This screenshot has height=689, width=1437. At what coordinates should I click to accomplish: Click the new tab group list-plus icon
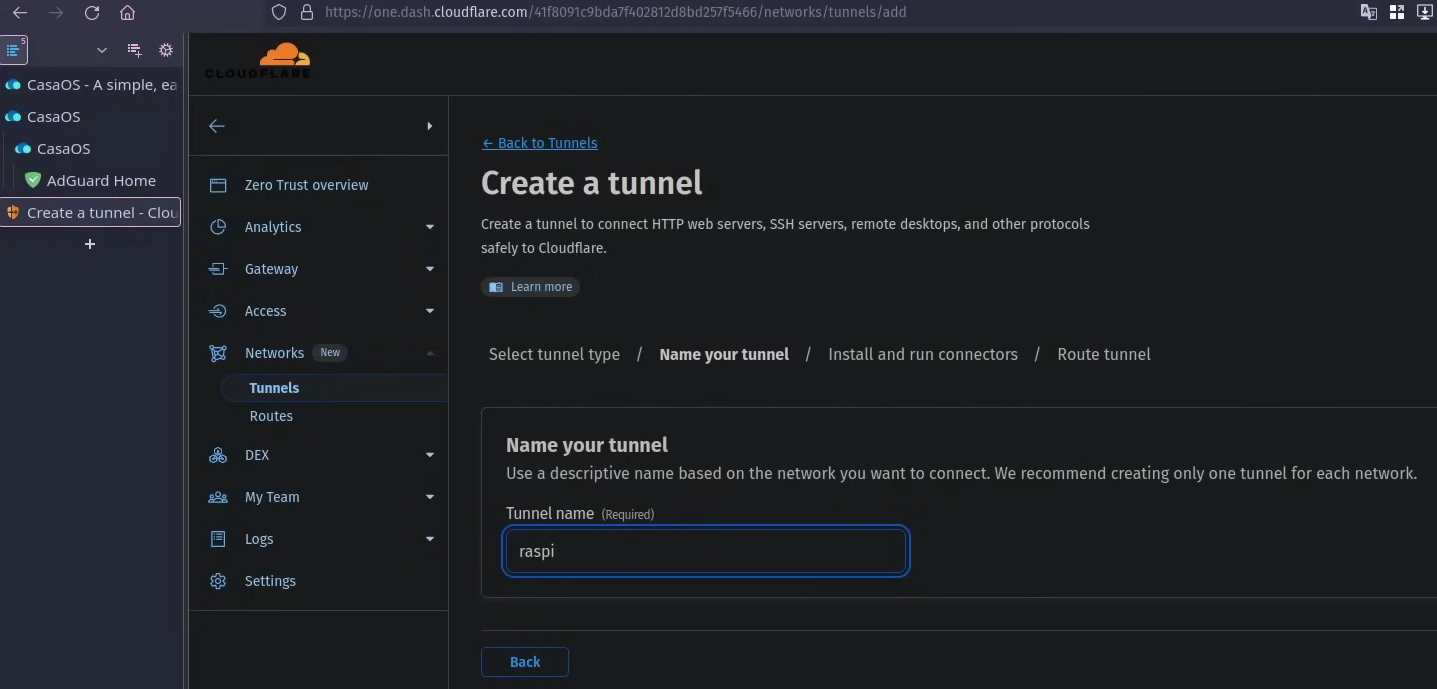pos(134,50)
